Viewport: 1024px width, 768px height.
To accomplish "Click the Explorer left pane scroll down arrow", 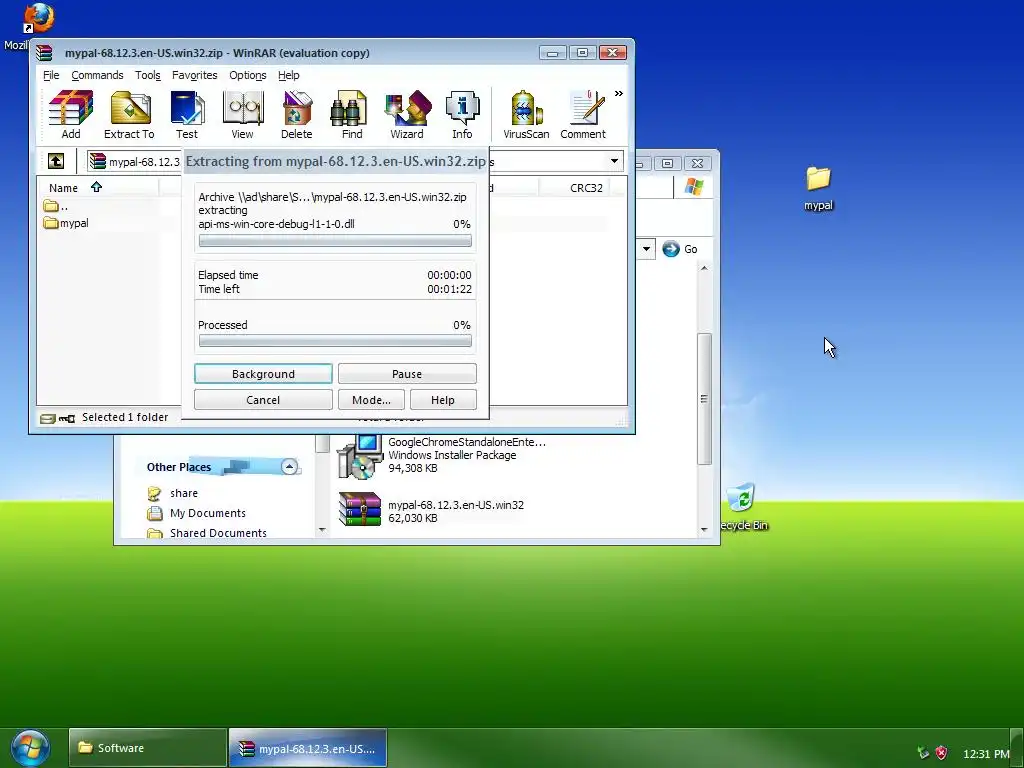I will [322, 530].
